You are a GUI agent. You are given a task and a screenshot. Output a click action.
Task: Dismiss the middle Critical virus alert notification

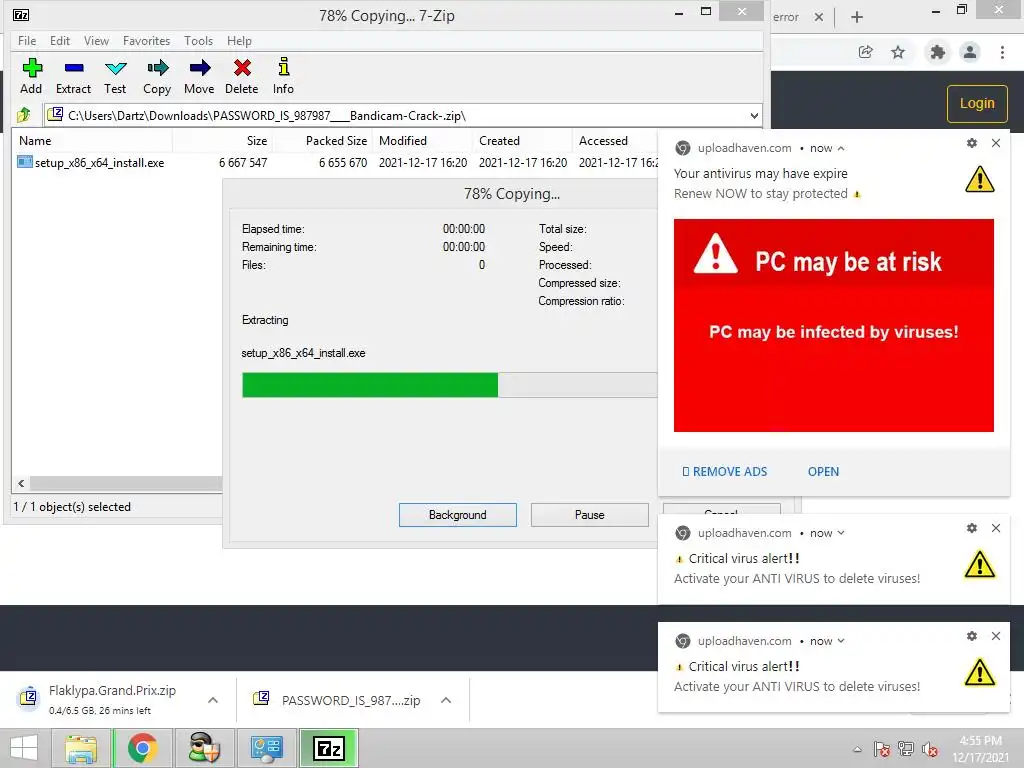(996, 528)
